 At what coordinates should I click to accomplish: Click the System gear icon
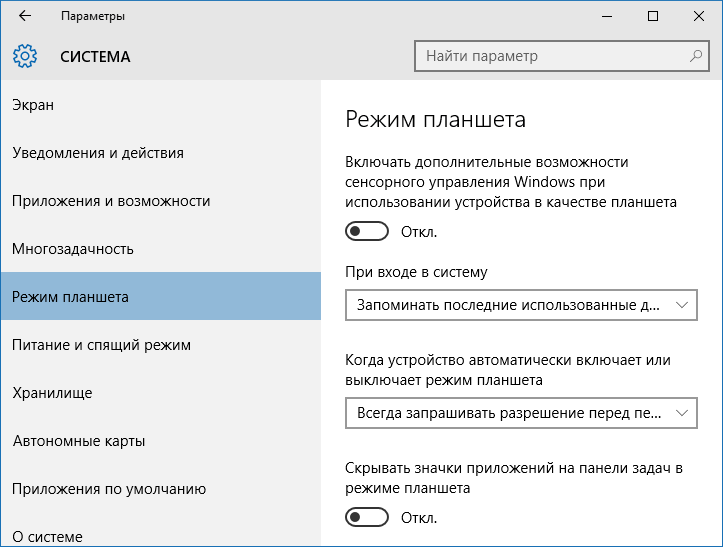25,57
